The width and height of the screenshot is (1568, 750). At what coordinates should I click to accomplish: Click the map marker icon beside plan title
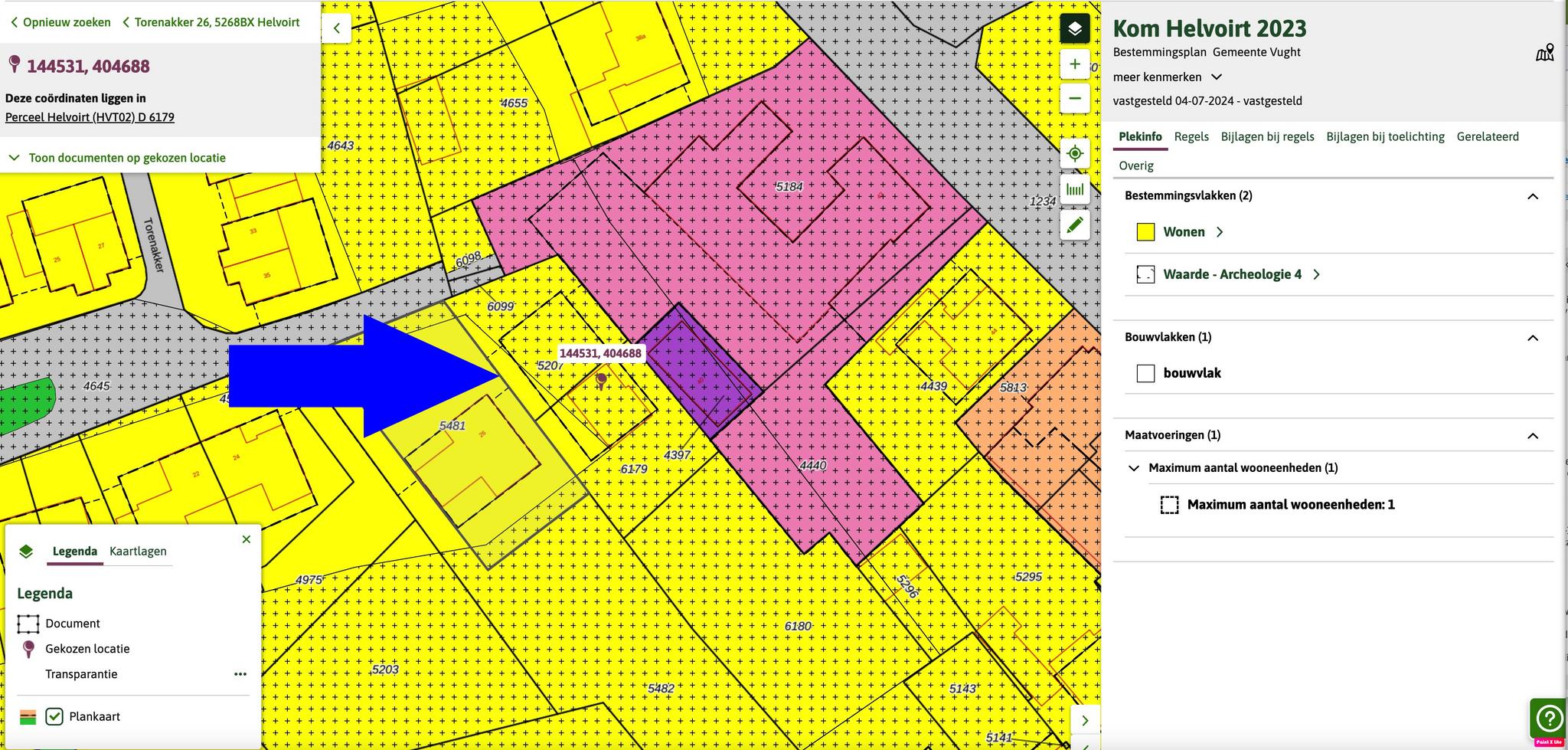click(1544, 53)
